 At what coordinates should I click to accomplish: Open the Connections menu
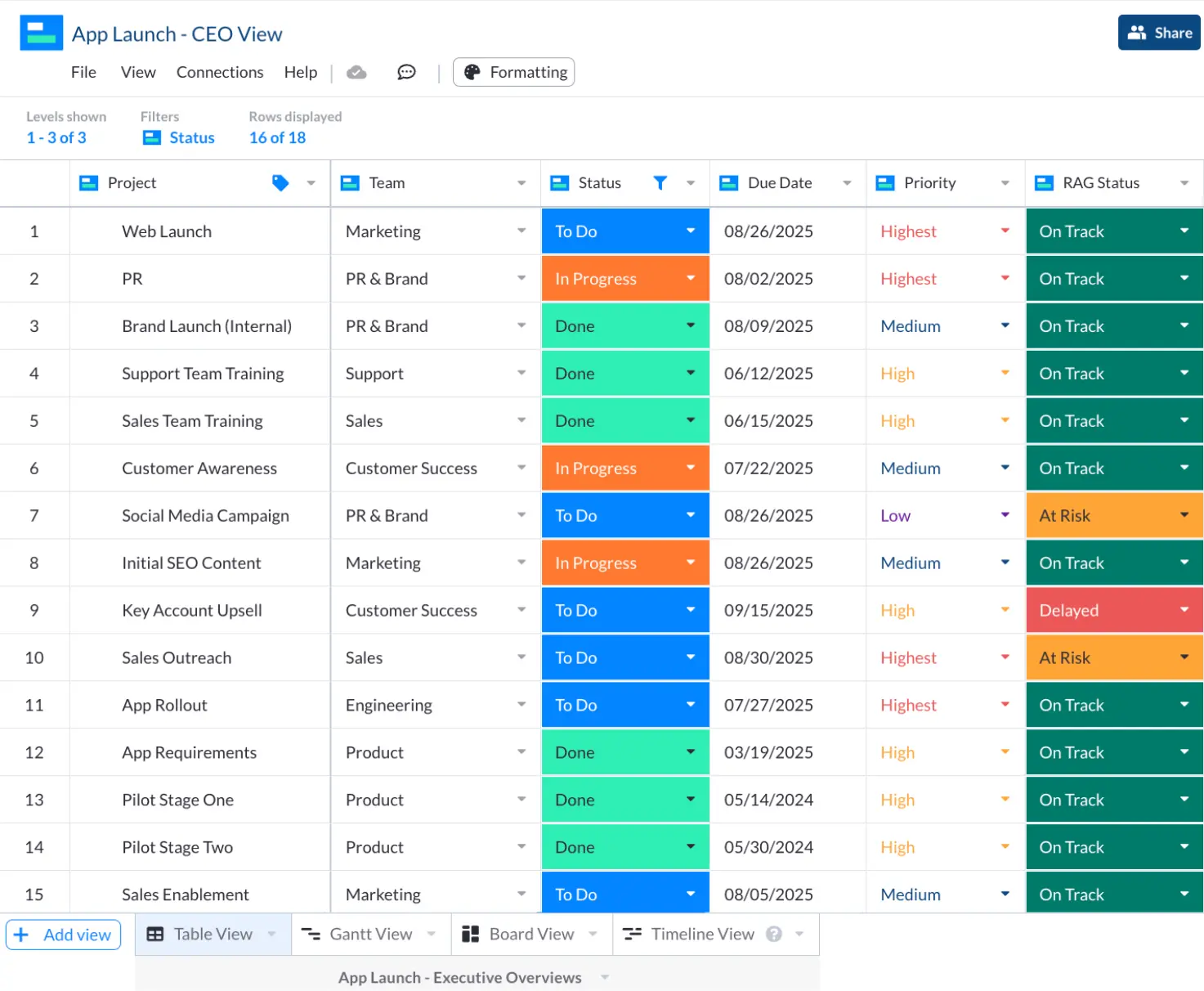(x=220, y=72)
